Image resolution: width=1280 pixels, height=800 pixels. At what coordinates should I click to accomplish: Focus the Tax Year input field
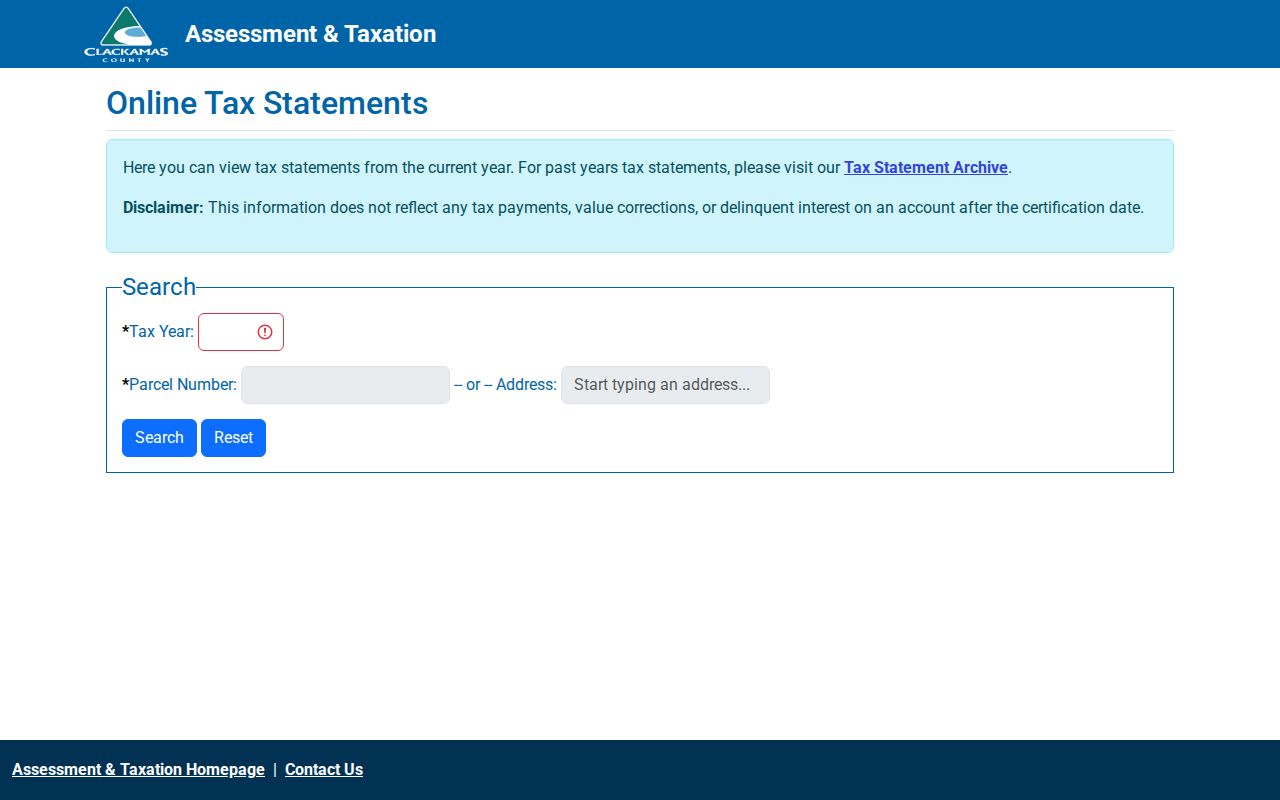[241, 332]
